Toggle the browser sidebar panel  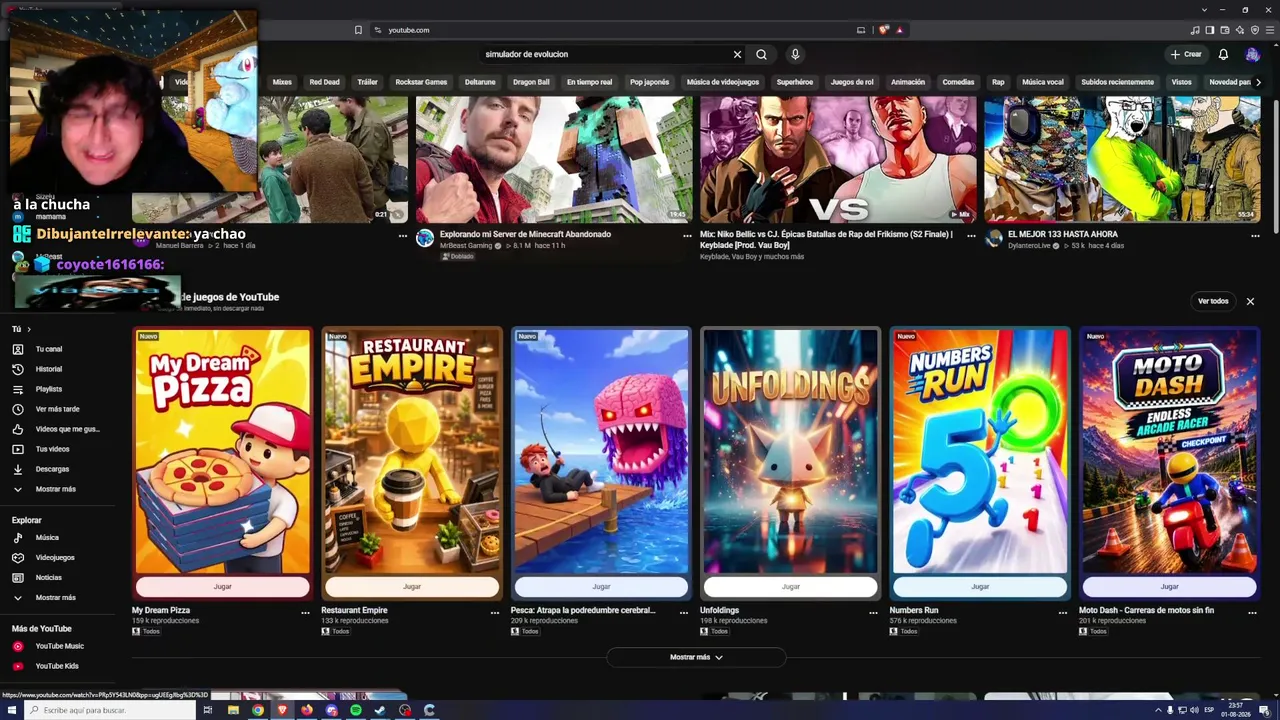click(x=1210, y=30)
